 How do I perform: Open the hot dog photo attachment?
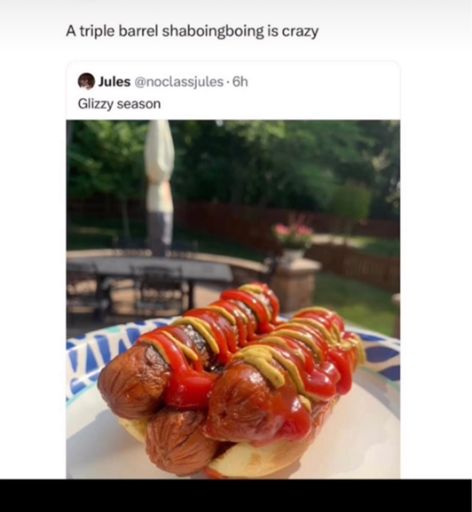coord(233,299)
